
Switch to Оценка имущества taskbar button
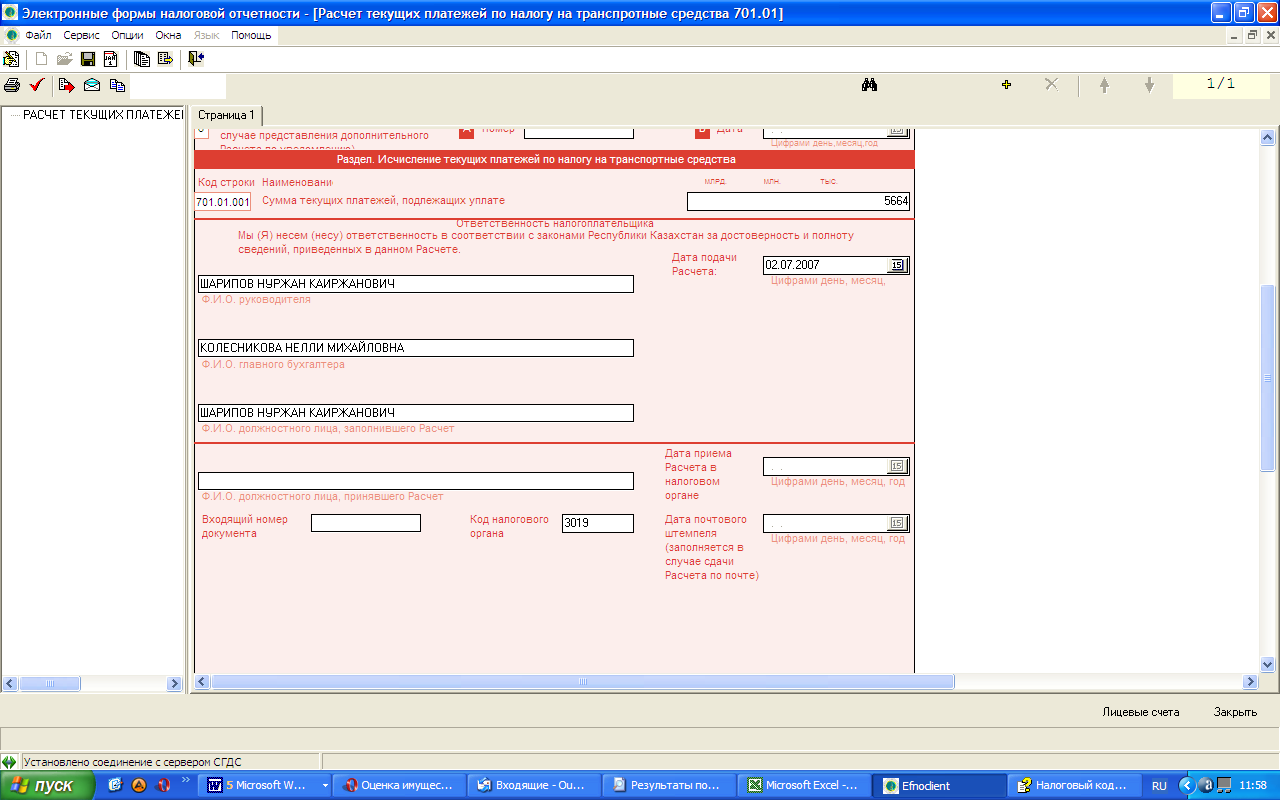coord(399,786)
